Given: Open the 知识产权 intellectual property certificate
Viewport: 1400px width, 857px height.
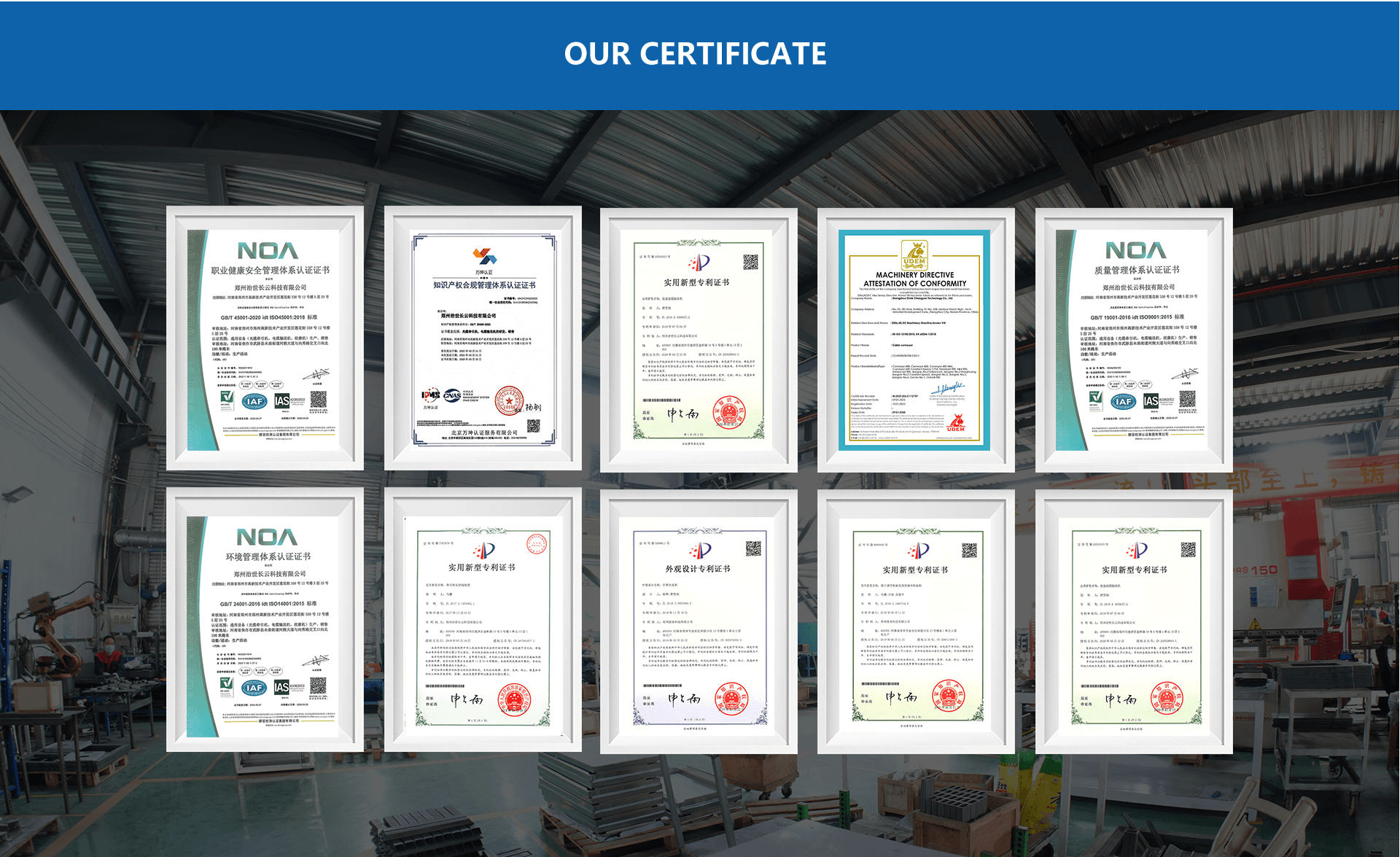Looking at the screenshot, I should pos(483,339).
